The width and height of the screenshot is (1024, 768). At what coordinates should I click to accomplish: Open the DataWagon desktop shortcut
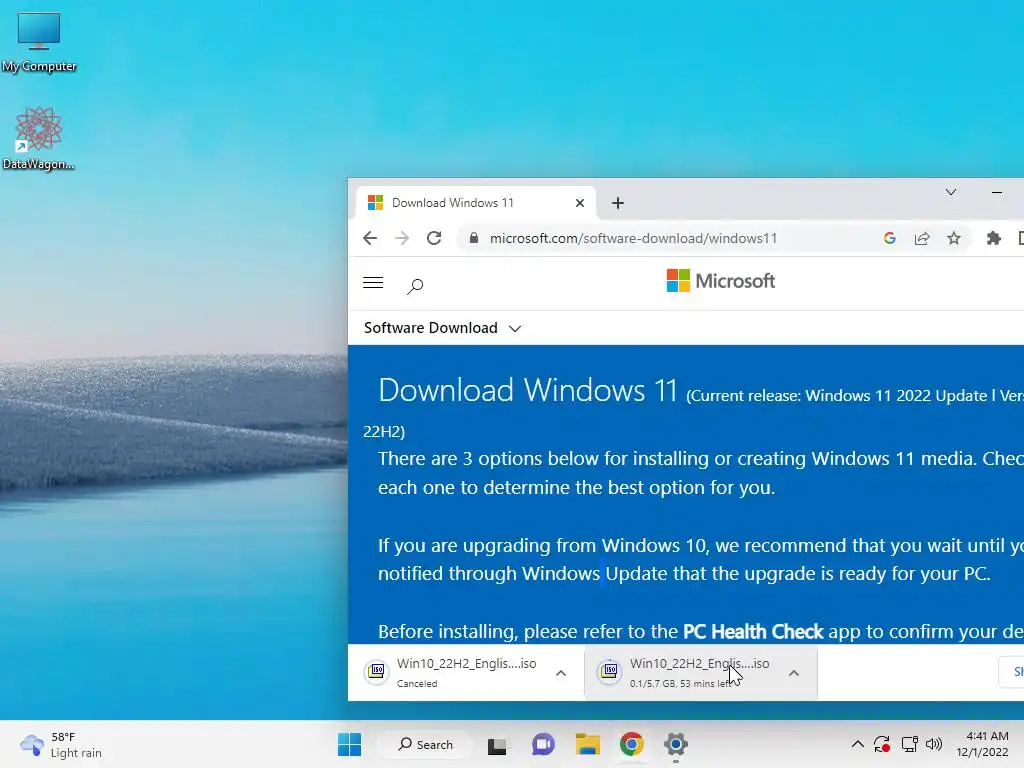tap(39, 138)
